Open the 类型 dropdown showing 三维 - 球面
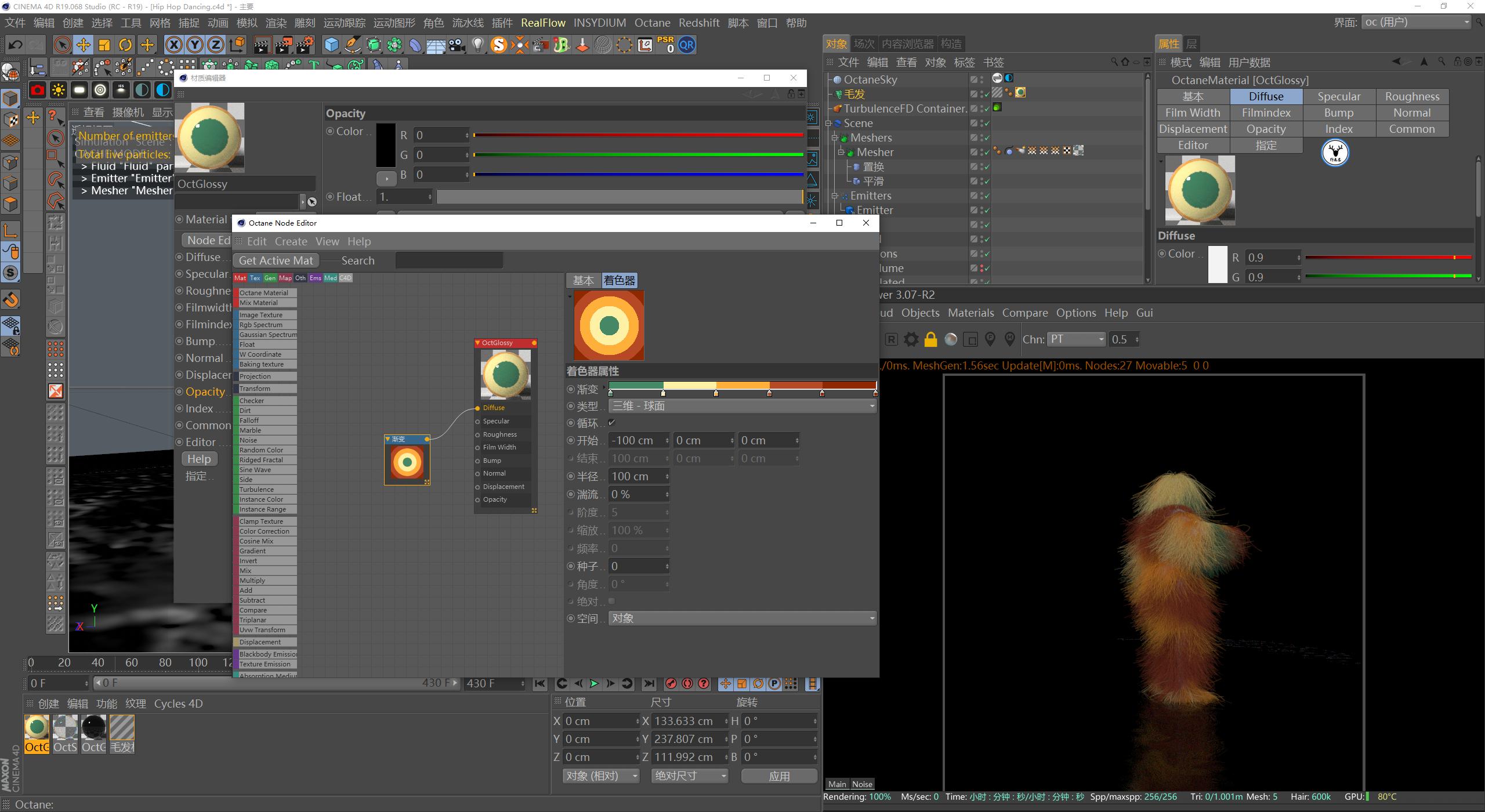Image resolution: width=1485 pixels, height=812 pixels. coord(741,405)
